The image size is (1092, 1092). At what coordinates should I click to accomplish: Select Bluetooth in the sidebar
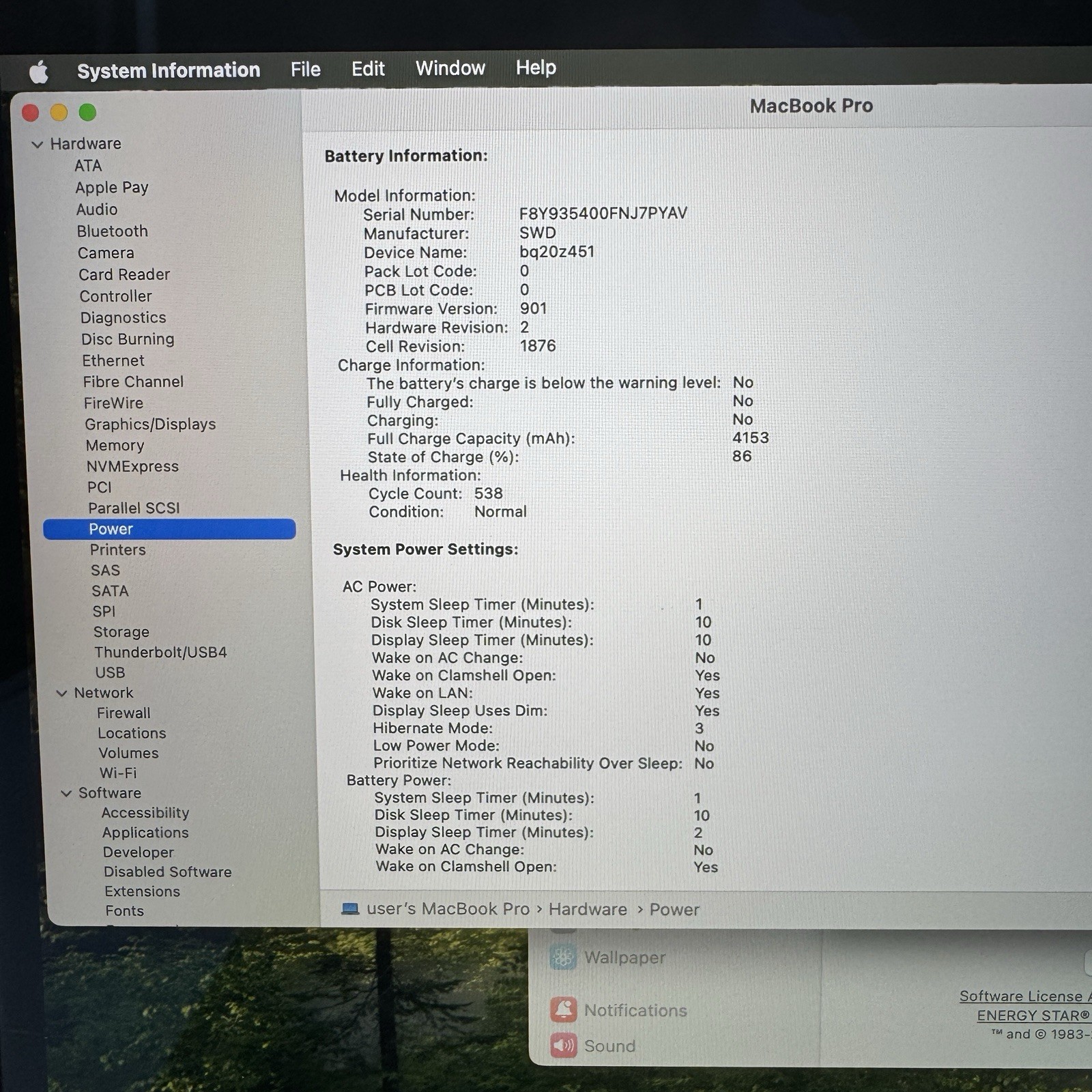tap(113, 231)
